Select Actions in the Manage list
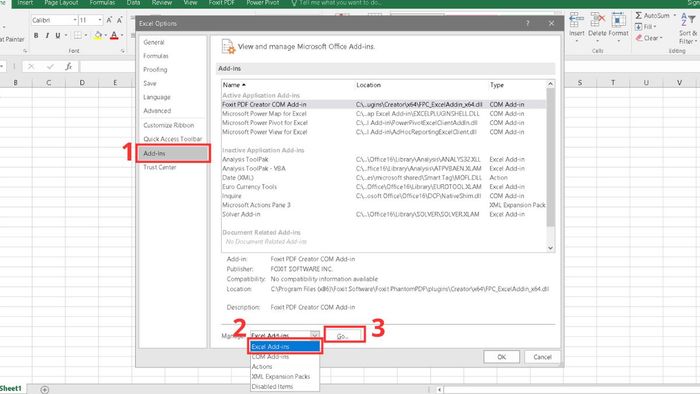Screen dimensions: 700x394 click(285, 366)
